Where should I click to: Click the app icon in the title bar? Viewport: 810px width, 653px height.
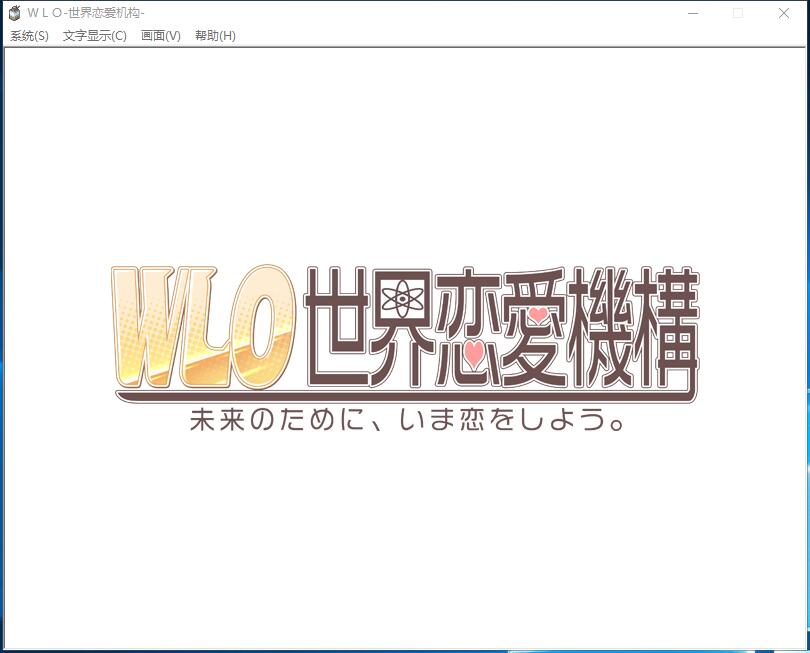(x=14, y=13)
